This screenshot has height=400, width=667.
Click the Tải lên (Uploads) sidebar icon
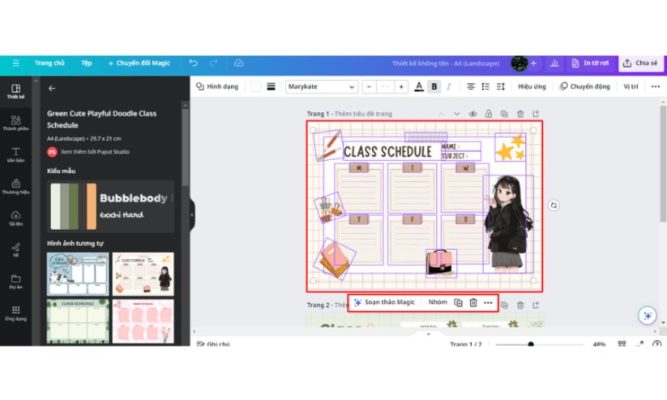pyautogui.click(x=16, y=218)
